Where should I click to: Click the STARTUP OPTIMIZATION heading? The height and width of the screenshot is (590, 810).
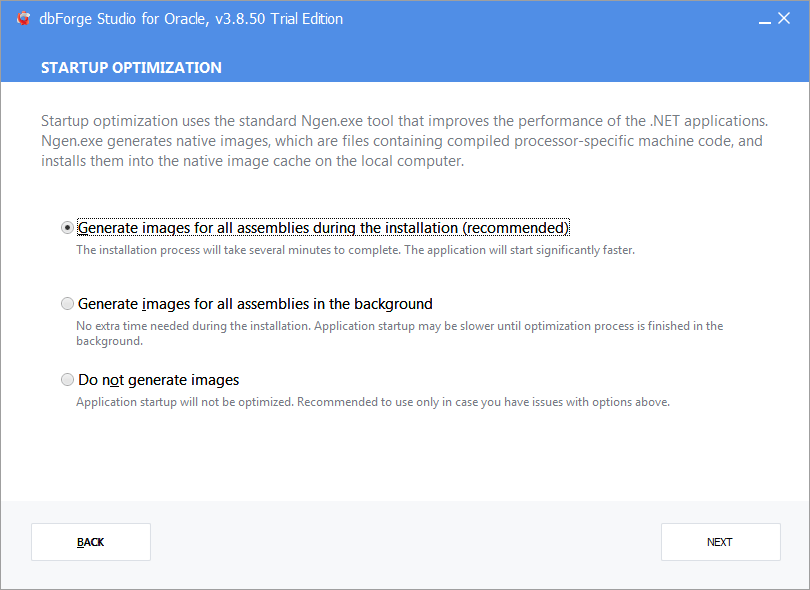tap(131, 68)
